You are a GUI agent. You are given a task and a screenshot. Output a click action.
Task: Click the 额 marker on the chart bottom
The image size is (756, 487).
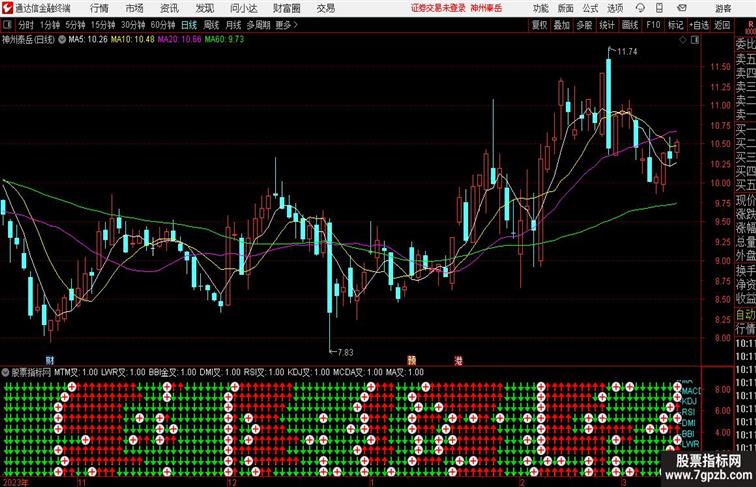[411, 360]
